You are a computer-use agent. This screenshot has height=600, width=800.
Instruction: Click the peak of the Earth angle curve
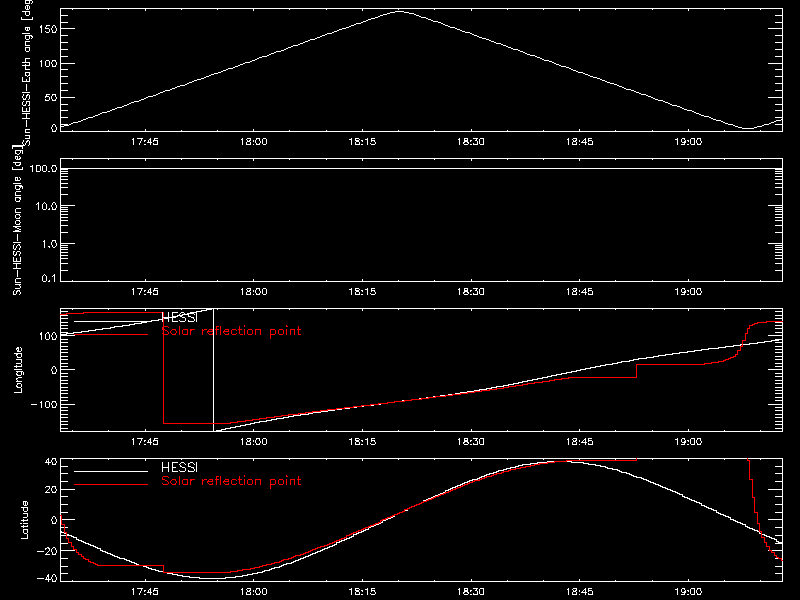(398, 11)
